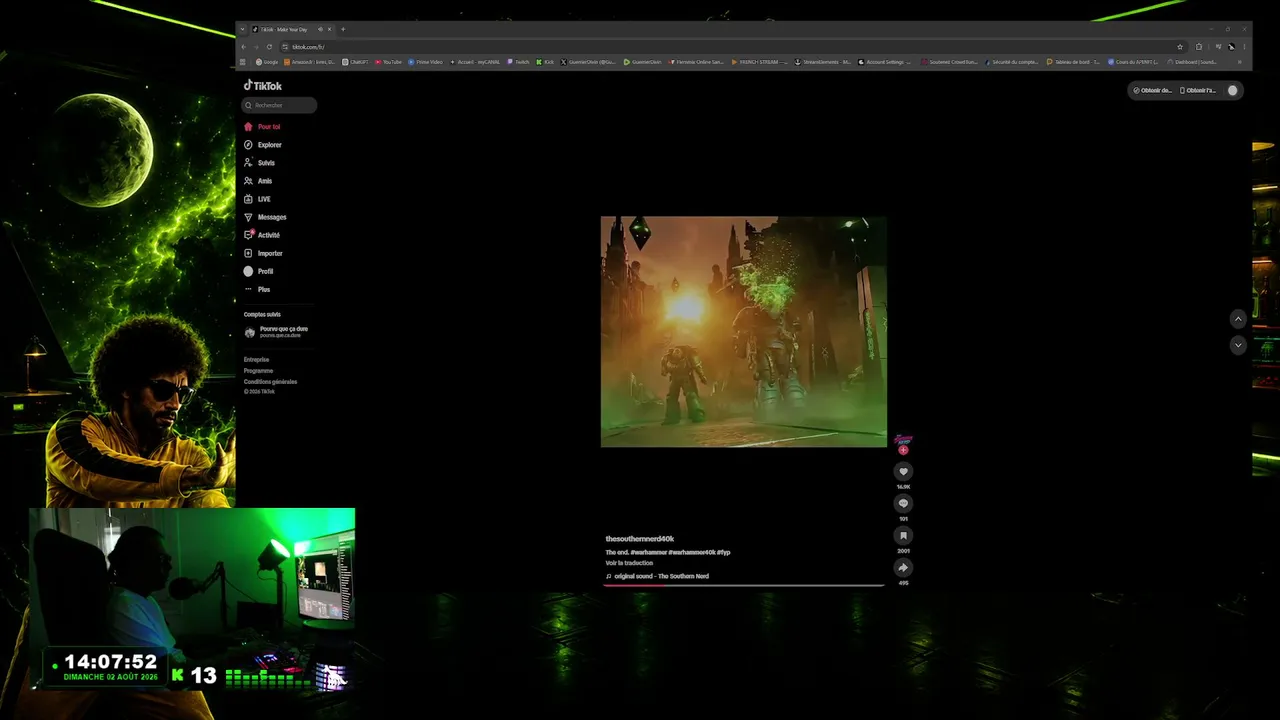Follow the creator with the plus badge
1280x720 pixels.
pyautogui.click(x=903, y=450)
